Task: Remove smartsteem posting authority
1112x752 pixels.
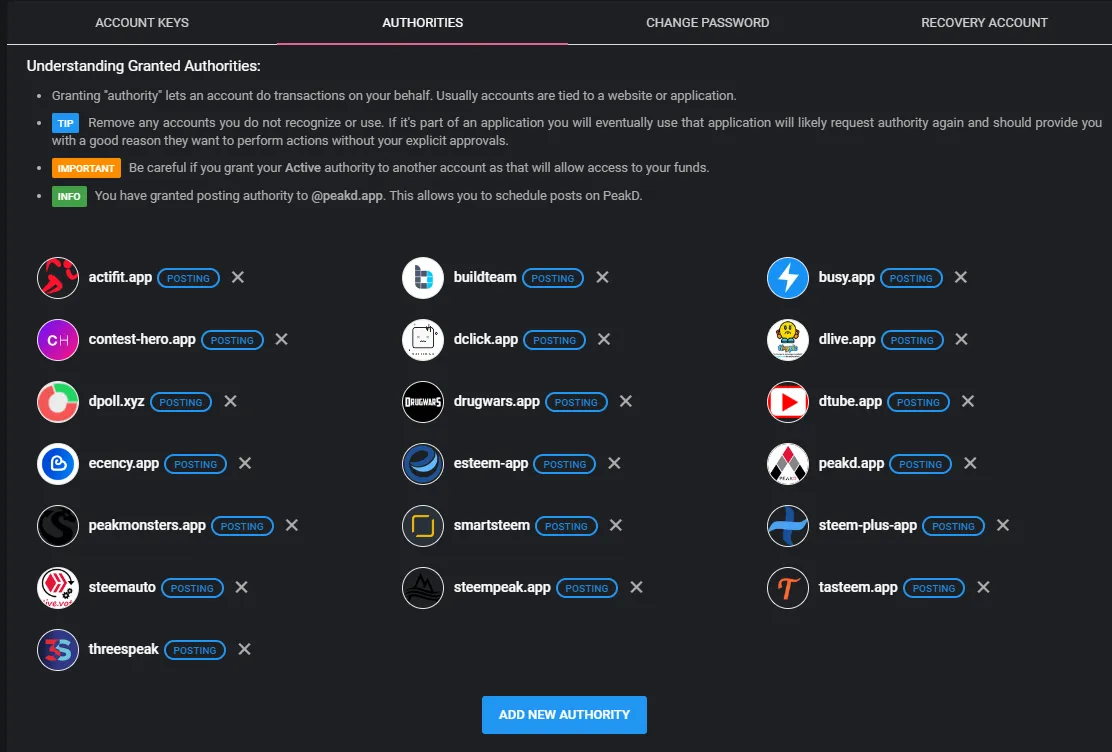Action: point(616,526)
